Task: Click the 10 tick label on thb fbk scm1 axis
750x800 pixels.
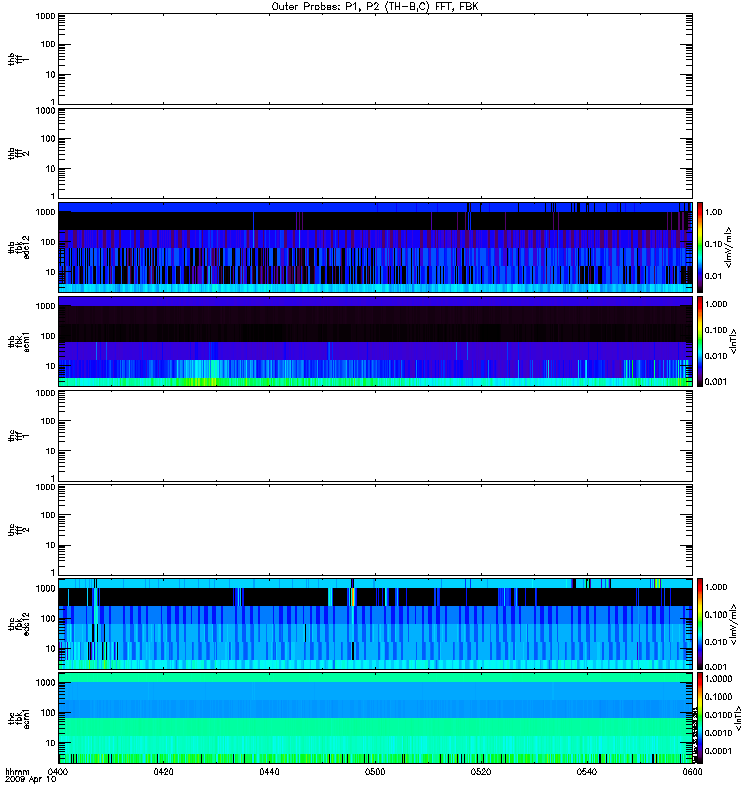Action: pyautogui.click(x=51, y=366)
